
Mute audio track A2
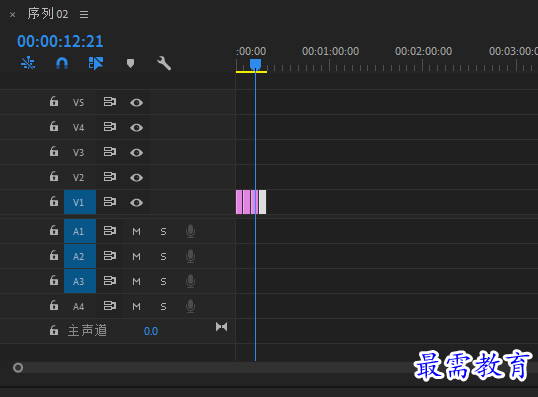click(x=137, y=257)
